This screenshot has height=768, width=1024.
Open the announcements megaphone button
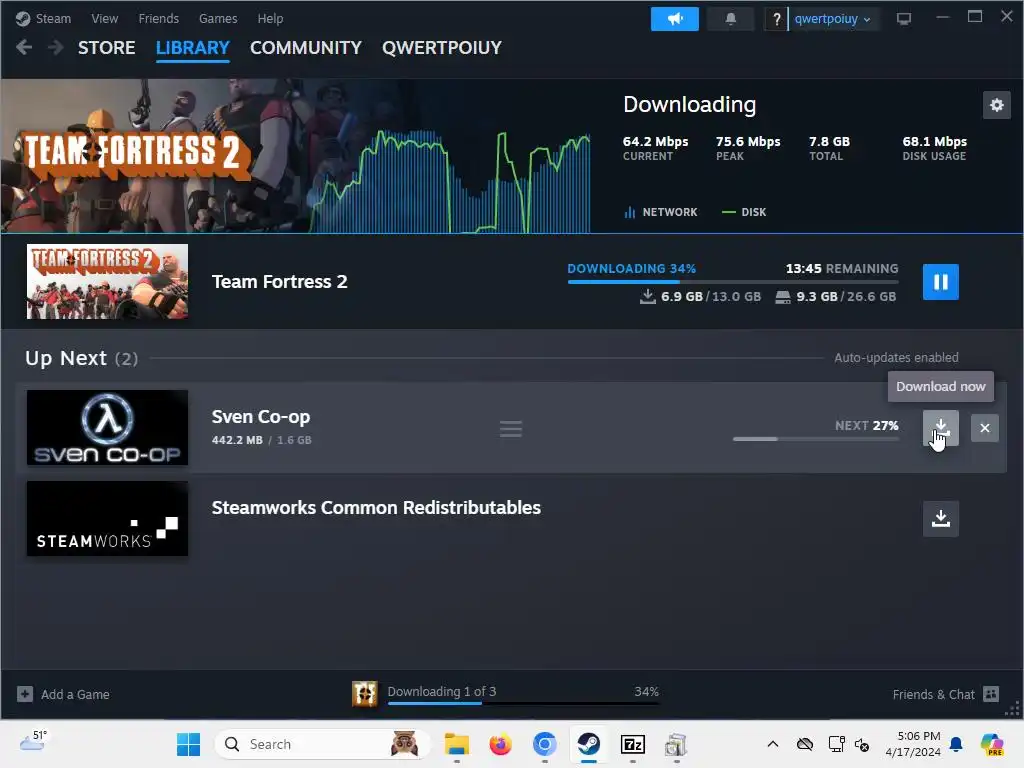point(675,19)
